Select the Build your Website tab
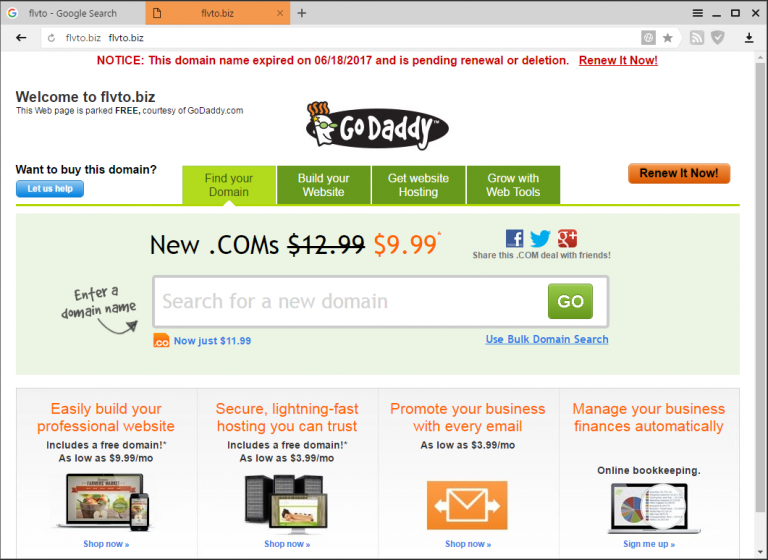The width and height of the screenshot is (768, 560). 323,185
